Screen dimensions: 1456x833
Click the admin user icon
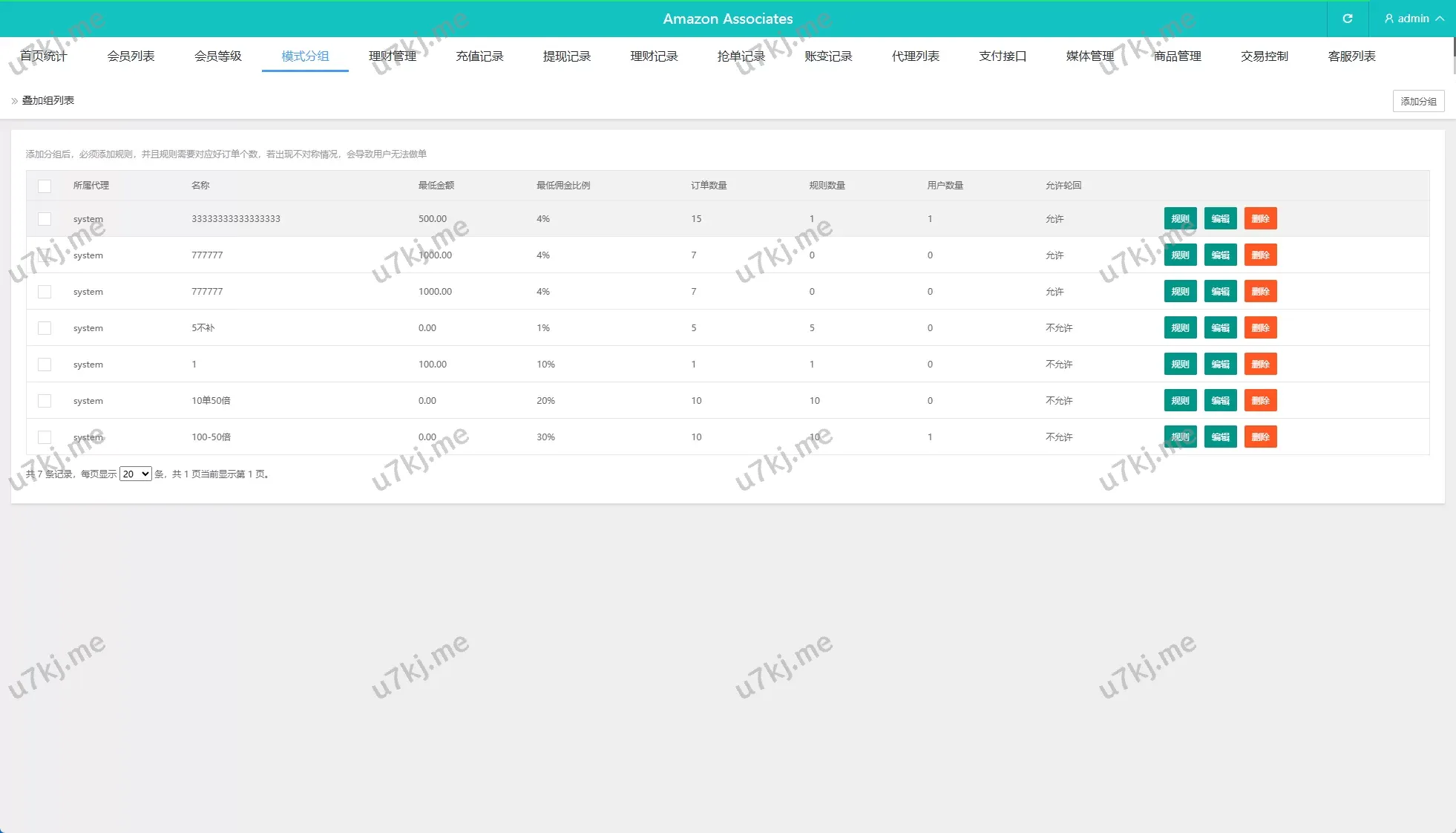[1388, 19]
